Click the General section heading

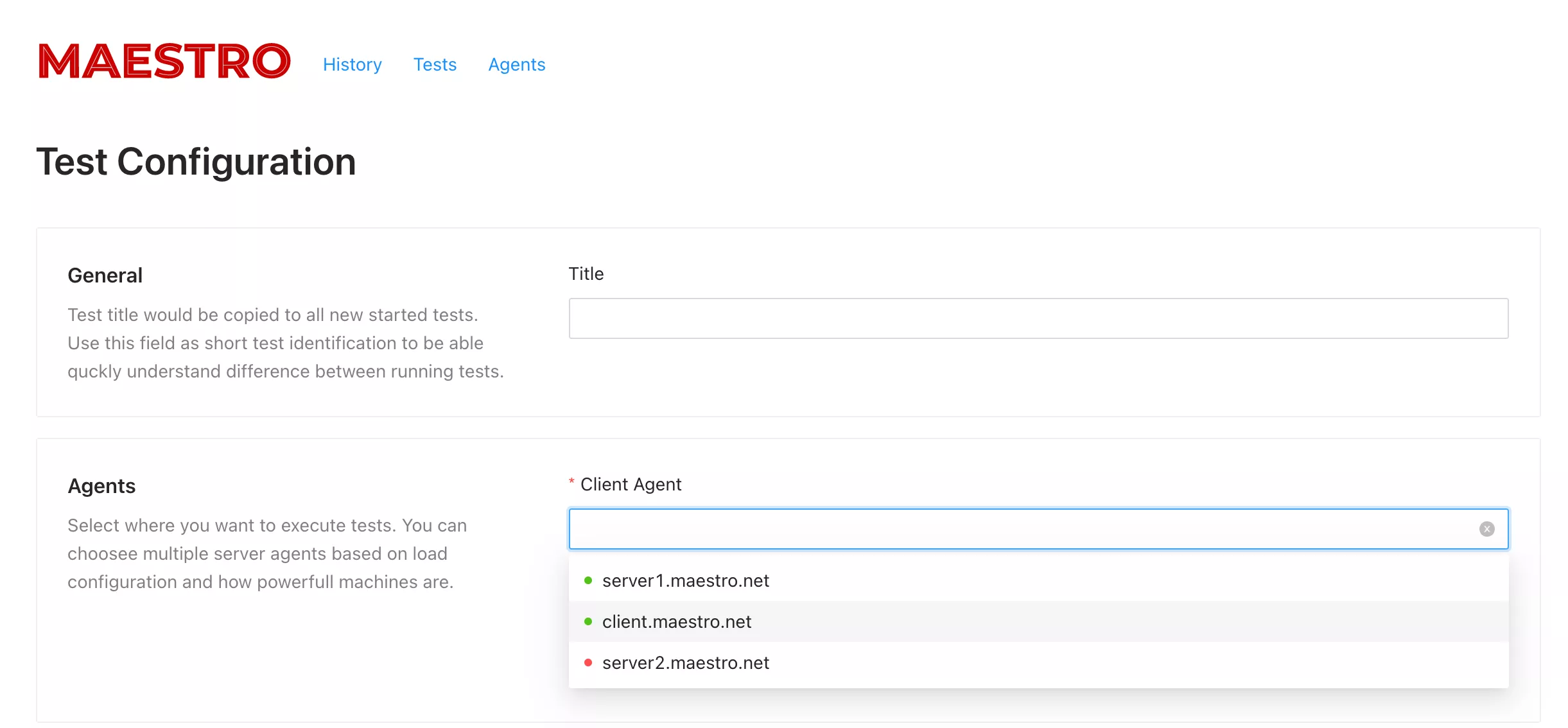[x=105, y=275]
